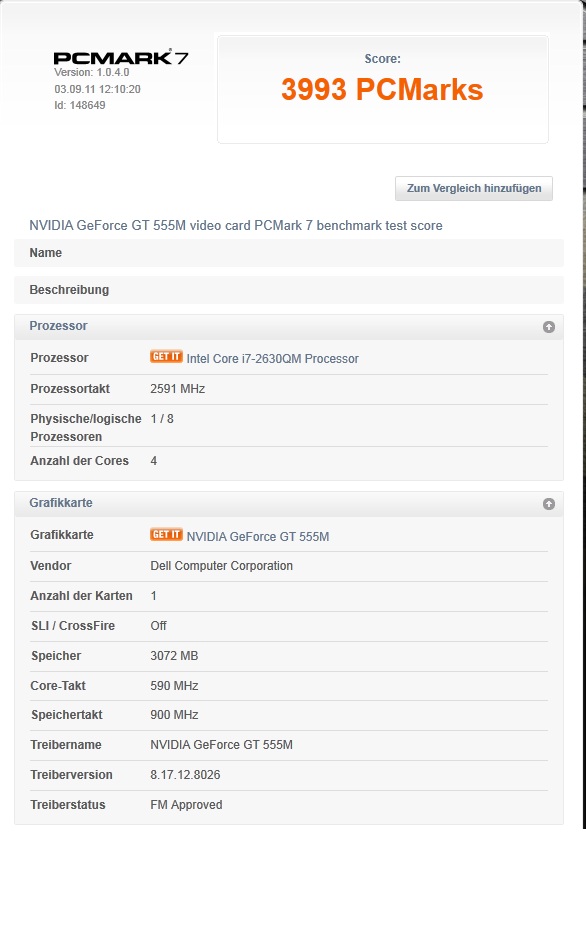This screenshot has height=942, width=586.
Task: Click the Grafikkarte section header
Action: point(288,504)
